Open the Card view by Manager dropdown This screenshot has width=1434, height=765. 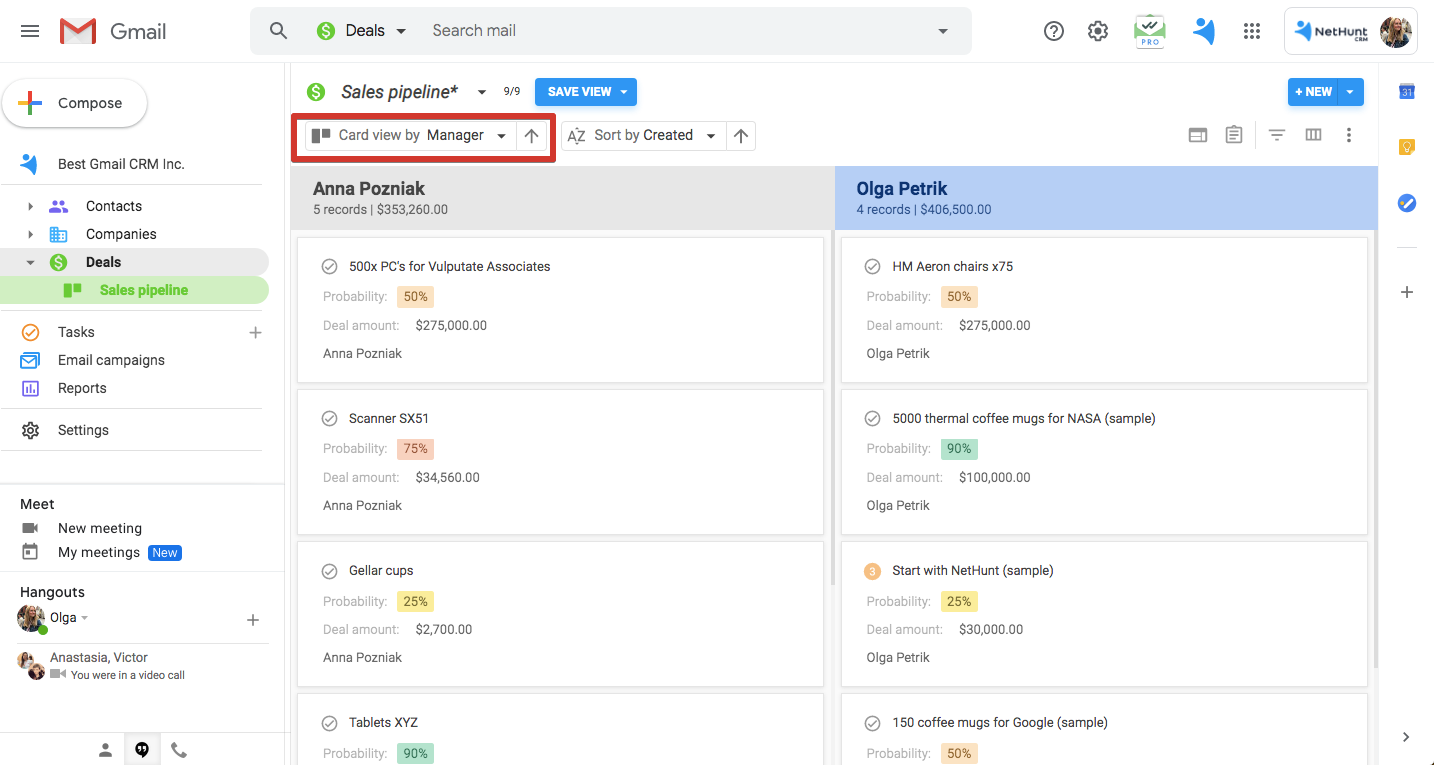coord(411,136)
